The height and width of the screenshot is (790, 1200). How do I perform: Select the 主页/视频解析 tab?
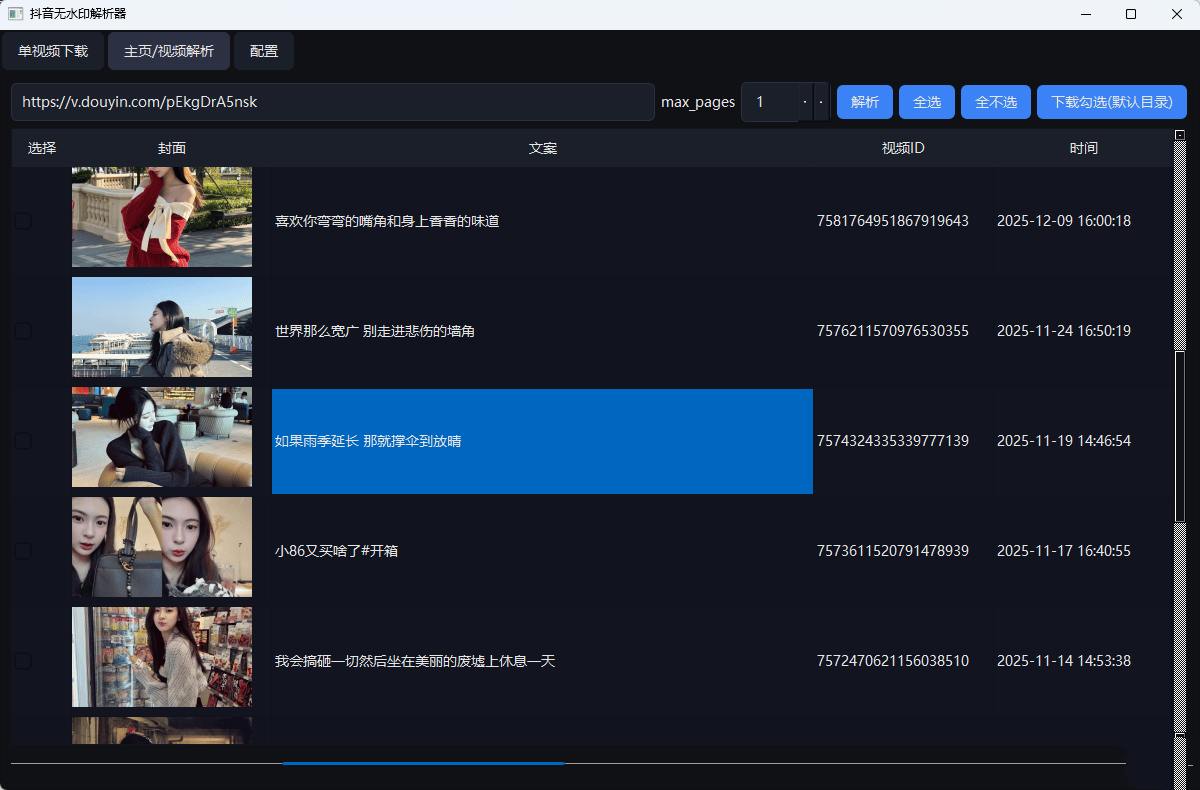click(168, 50)
